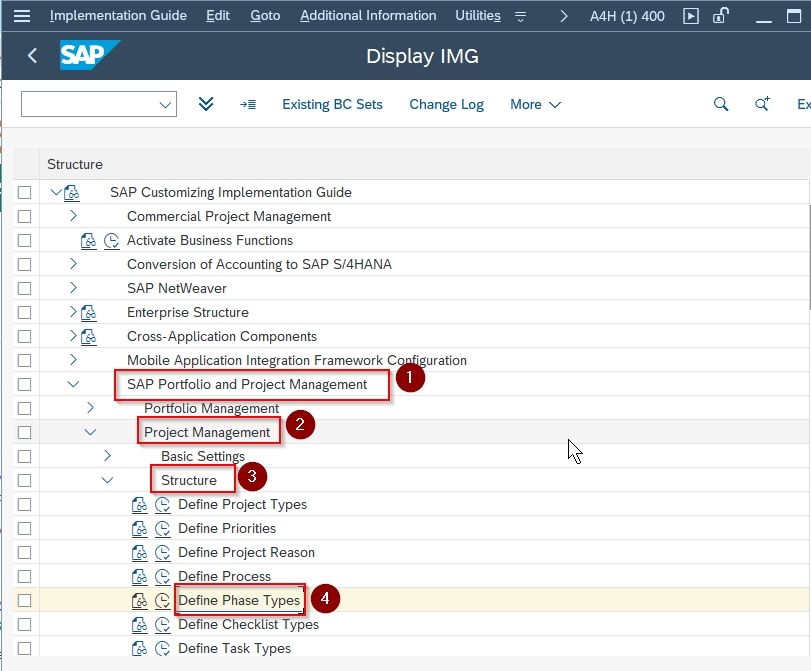
Task: Click Existing BC Sets button
Action: point(332,105)
